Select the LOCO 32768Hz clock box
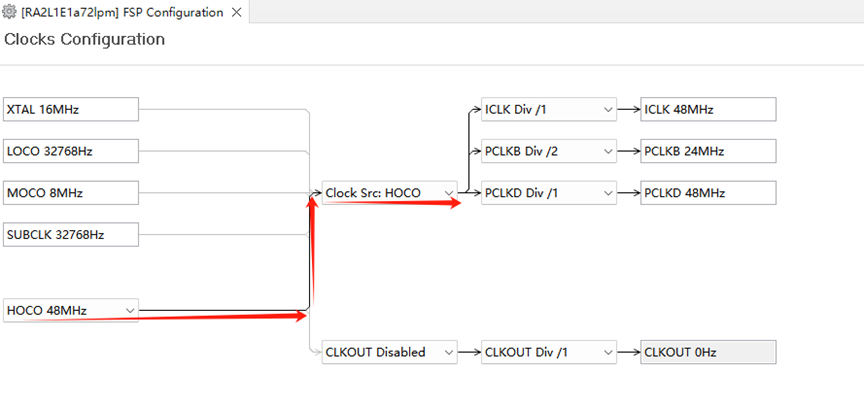This screenshot has width=864, height=406. coord(71,151)
